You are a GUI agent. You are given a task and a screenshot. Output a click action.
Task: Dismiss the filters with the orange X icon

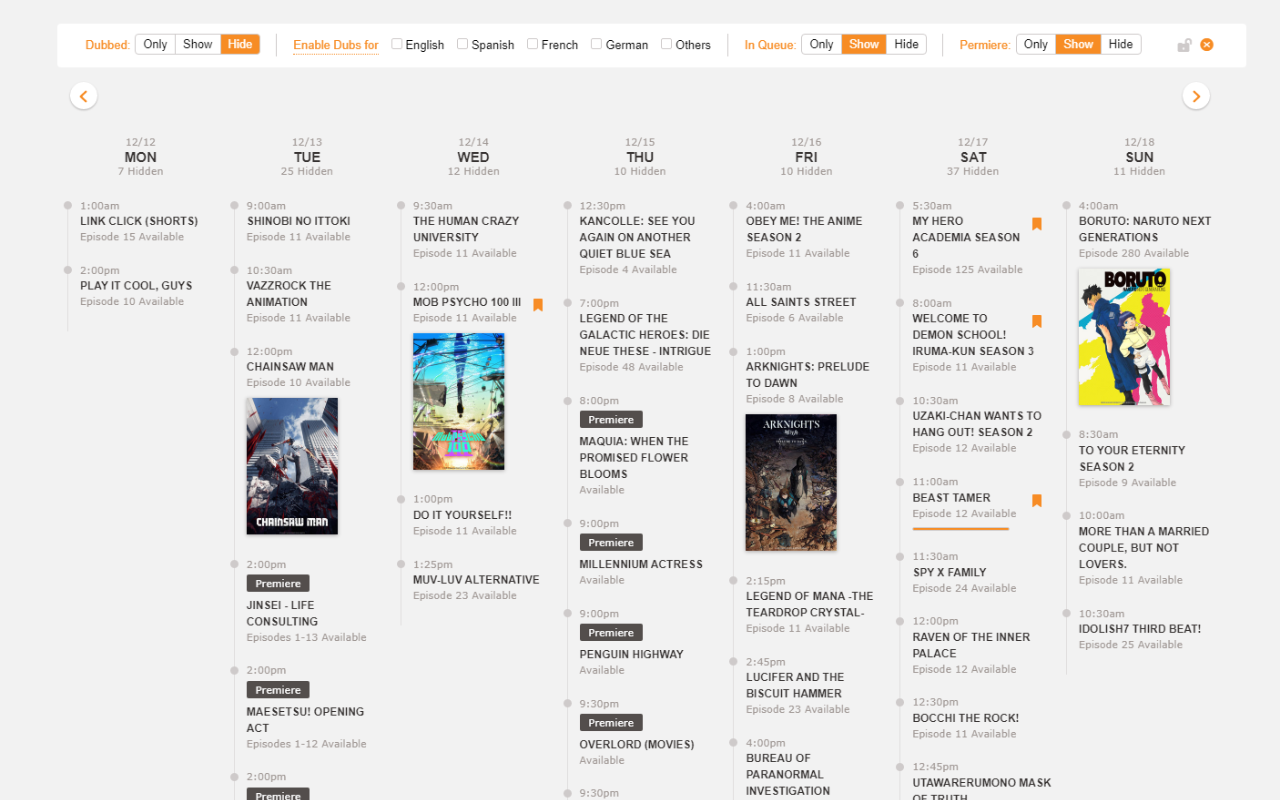pos(1208,44)
